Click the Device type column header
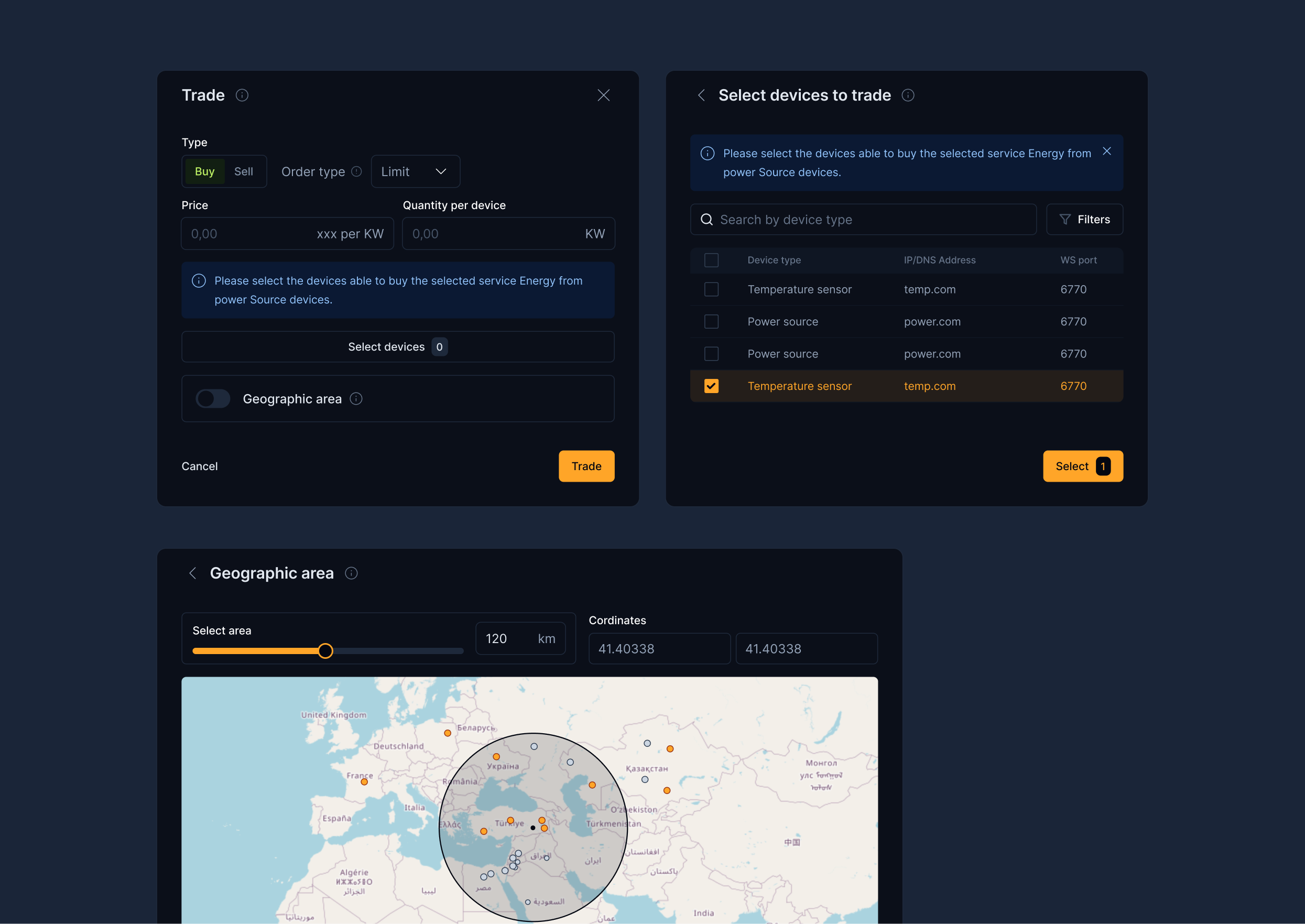Image resolution: width=1305 pixels, height=924 pixels. [774, 260]
